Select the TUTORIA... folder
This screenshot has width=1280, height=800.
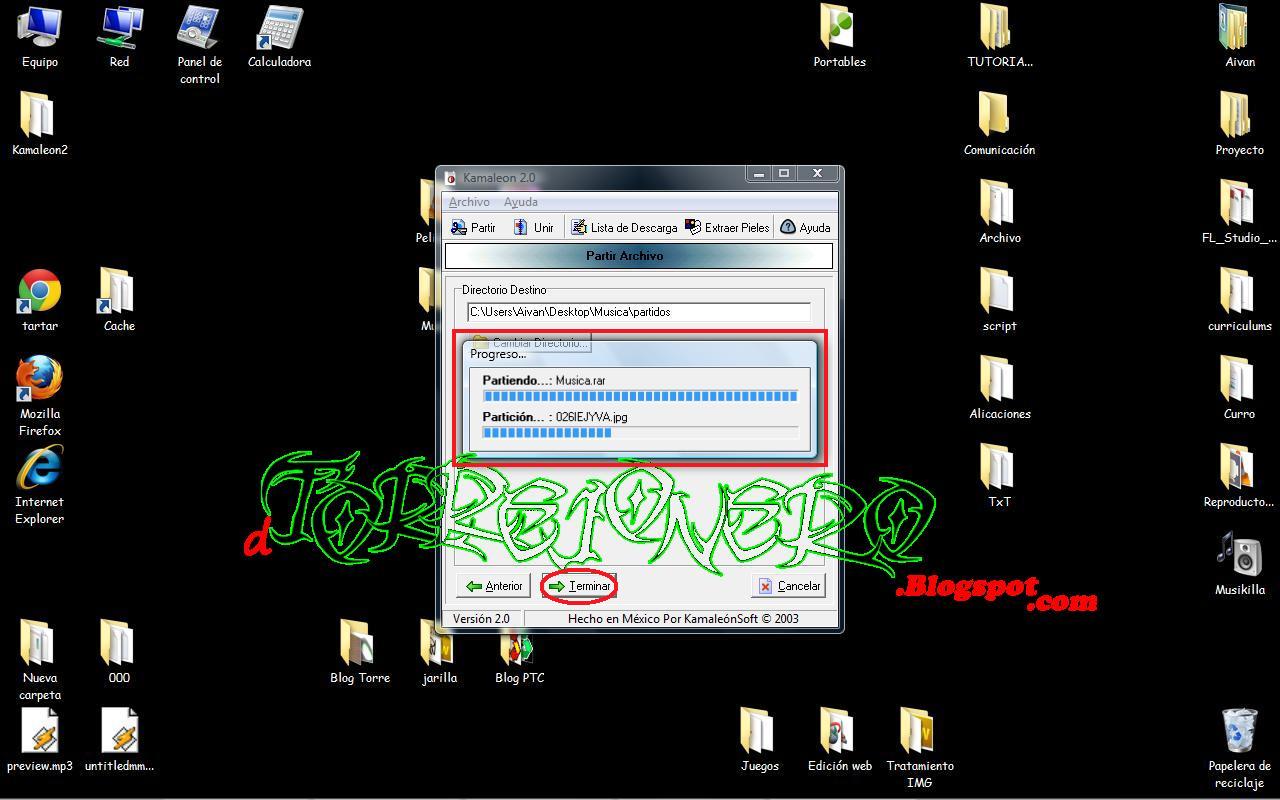[x=999, y=38]
